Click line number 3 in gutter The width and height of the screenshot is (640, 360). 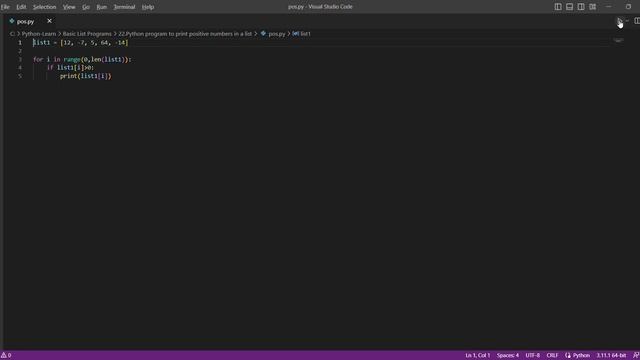(x=20, y=59)
